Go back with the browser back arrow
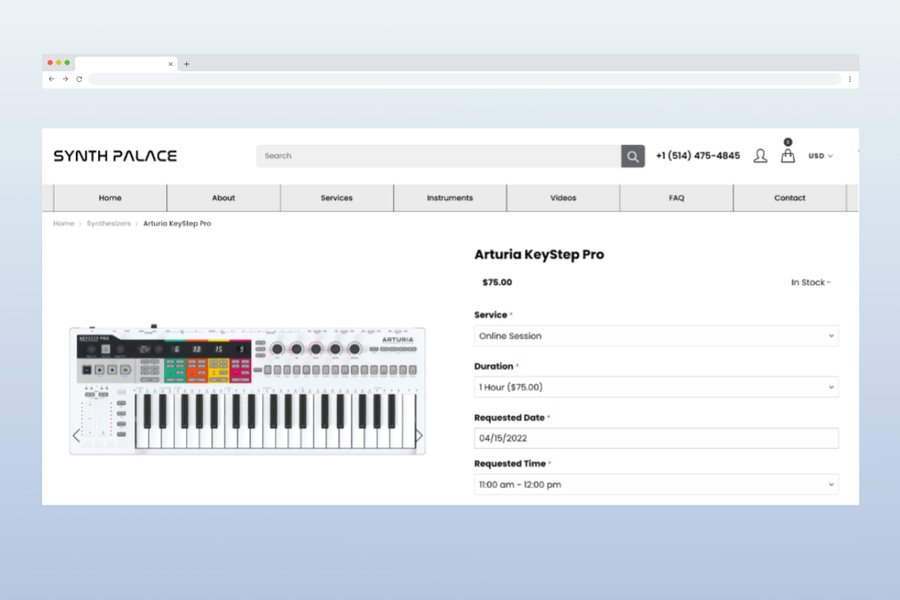The width and height of the screenshot is (900, 600). tap(52, 79)
